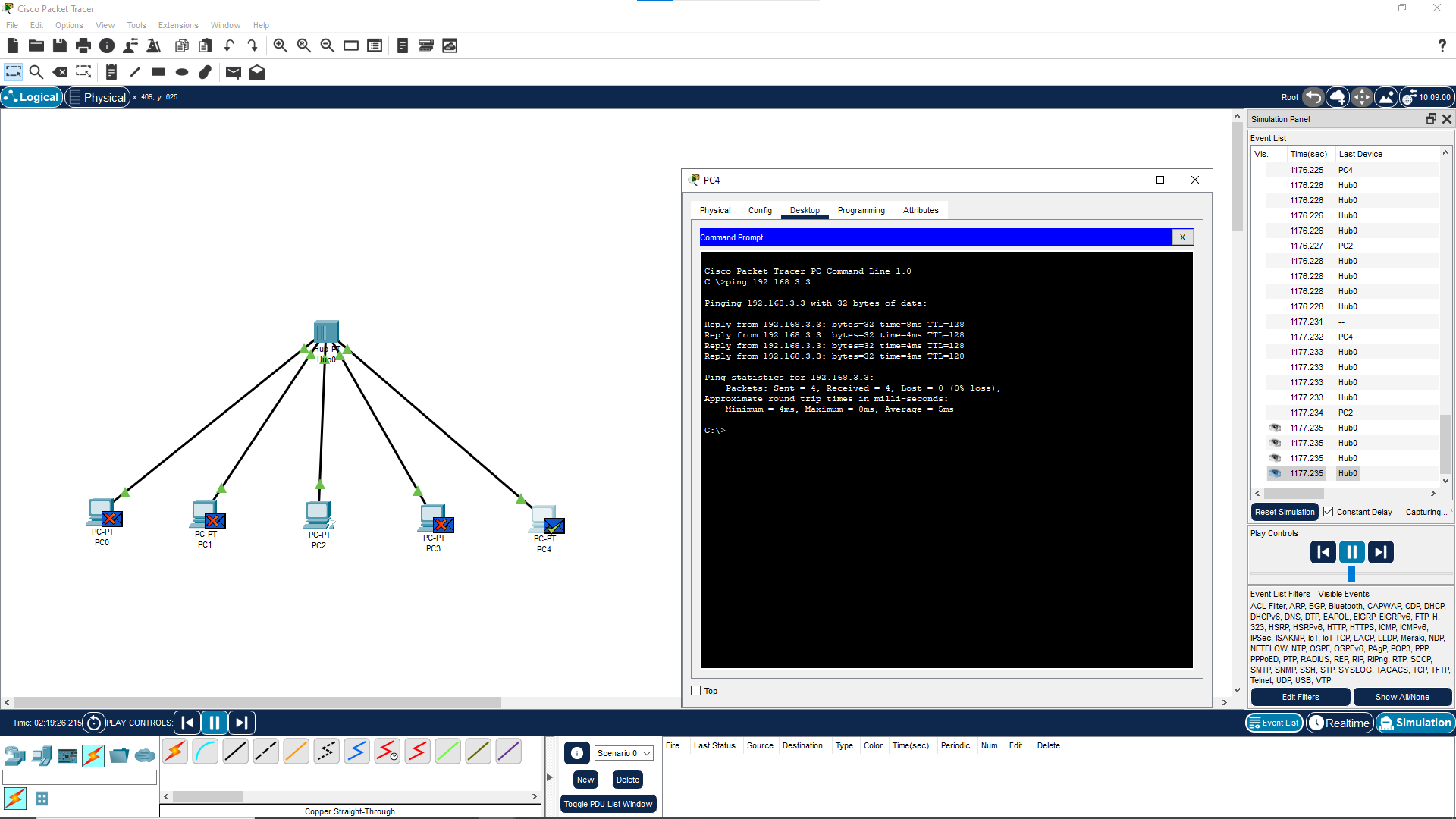This screenshot has height=819, width=1456.
Task: Print using the printer toolbar icon
Action: tap(83, 46)
